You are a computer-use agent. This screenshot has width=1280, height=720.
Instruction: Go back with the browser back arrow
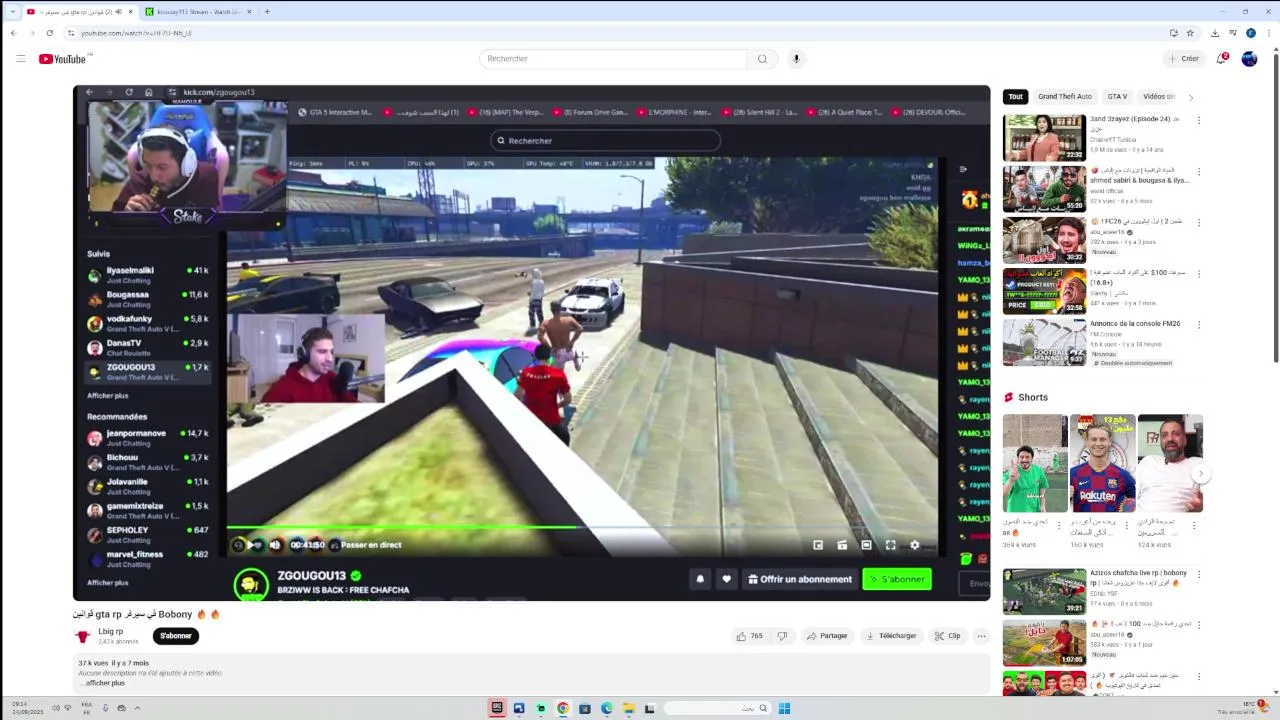click(x=13, y=33)
